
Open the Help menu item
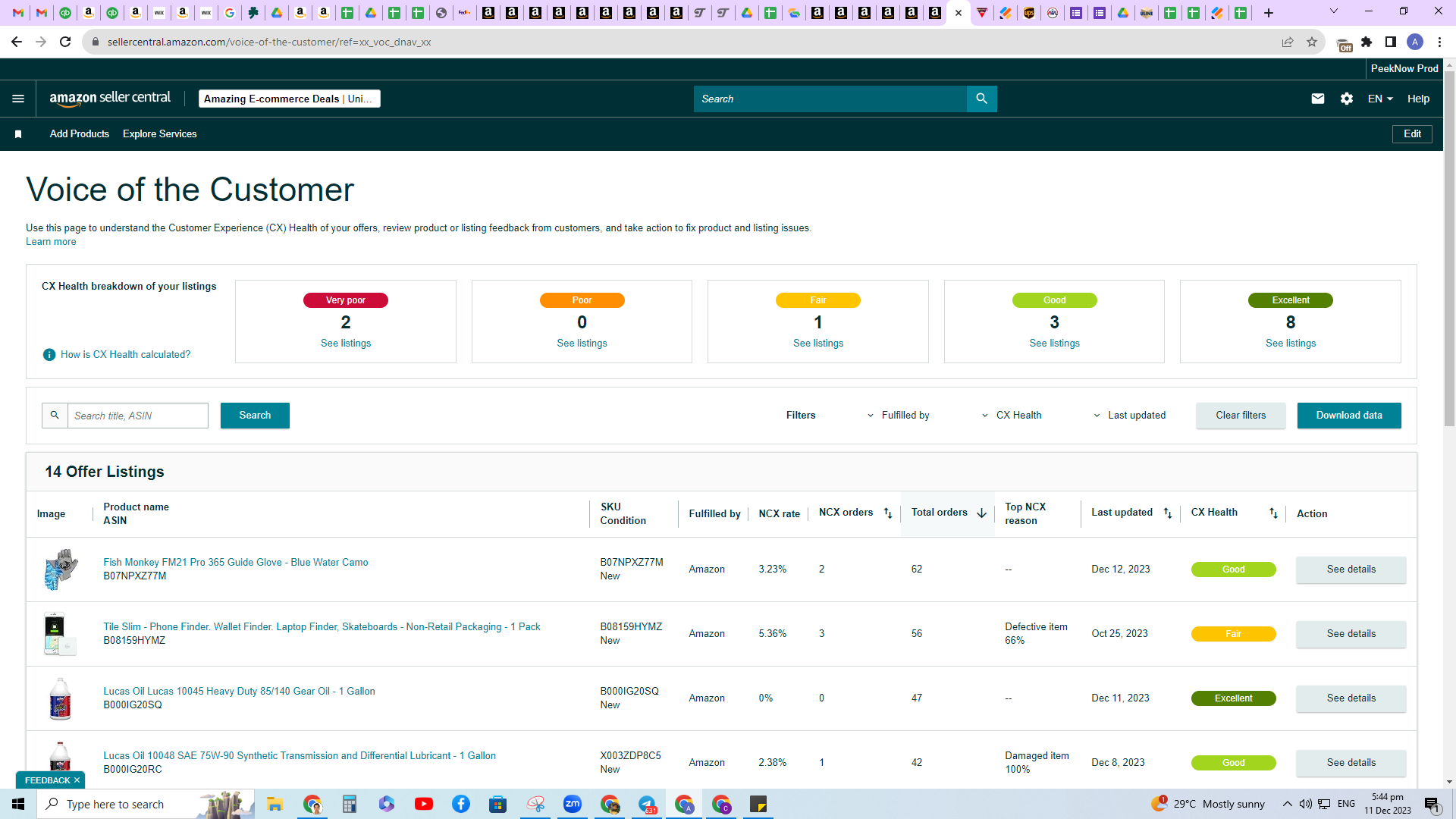click(x=1419, y=99)
